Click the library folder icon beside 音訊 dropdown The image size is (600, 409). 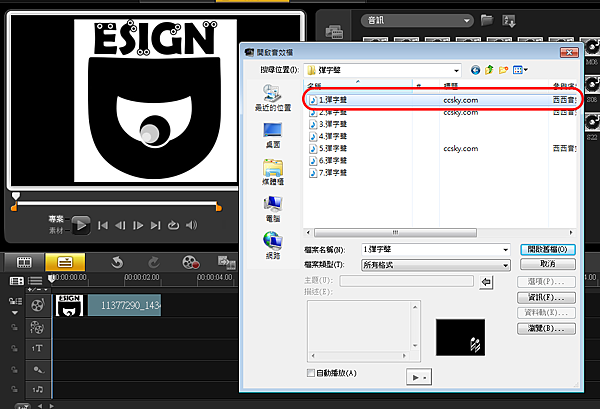pyautogui.click(x=487, y=20)
